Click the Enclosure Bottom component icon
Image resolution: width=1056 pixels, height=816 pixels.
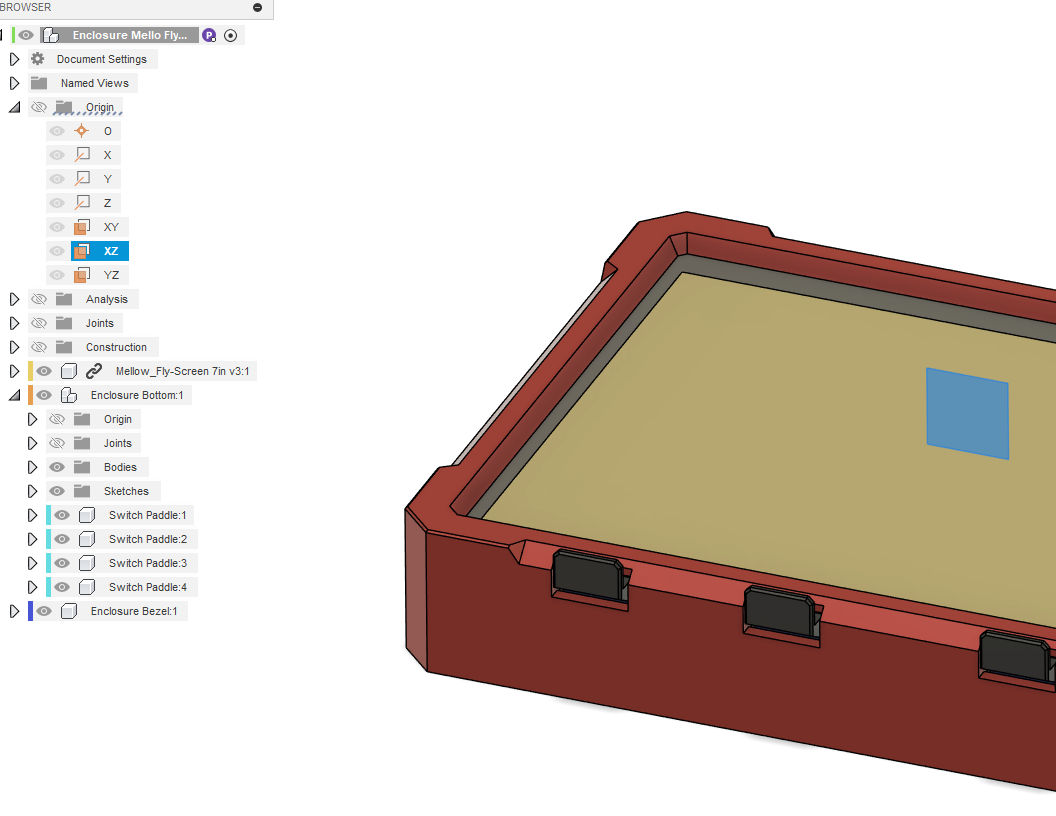pyautogui.click(x=69, y=395)
